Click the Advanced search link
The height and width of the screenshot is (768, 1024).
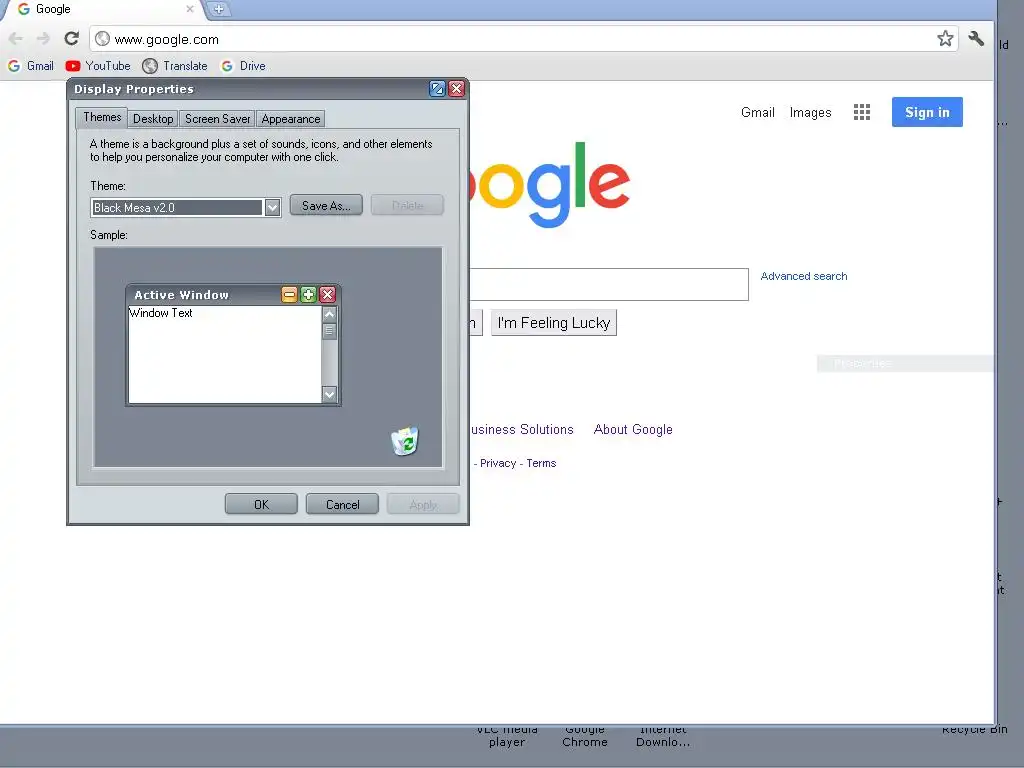[x=804, y=276]
